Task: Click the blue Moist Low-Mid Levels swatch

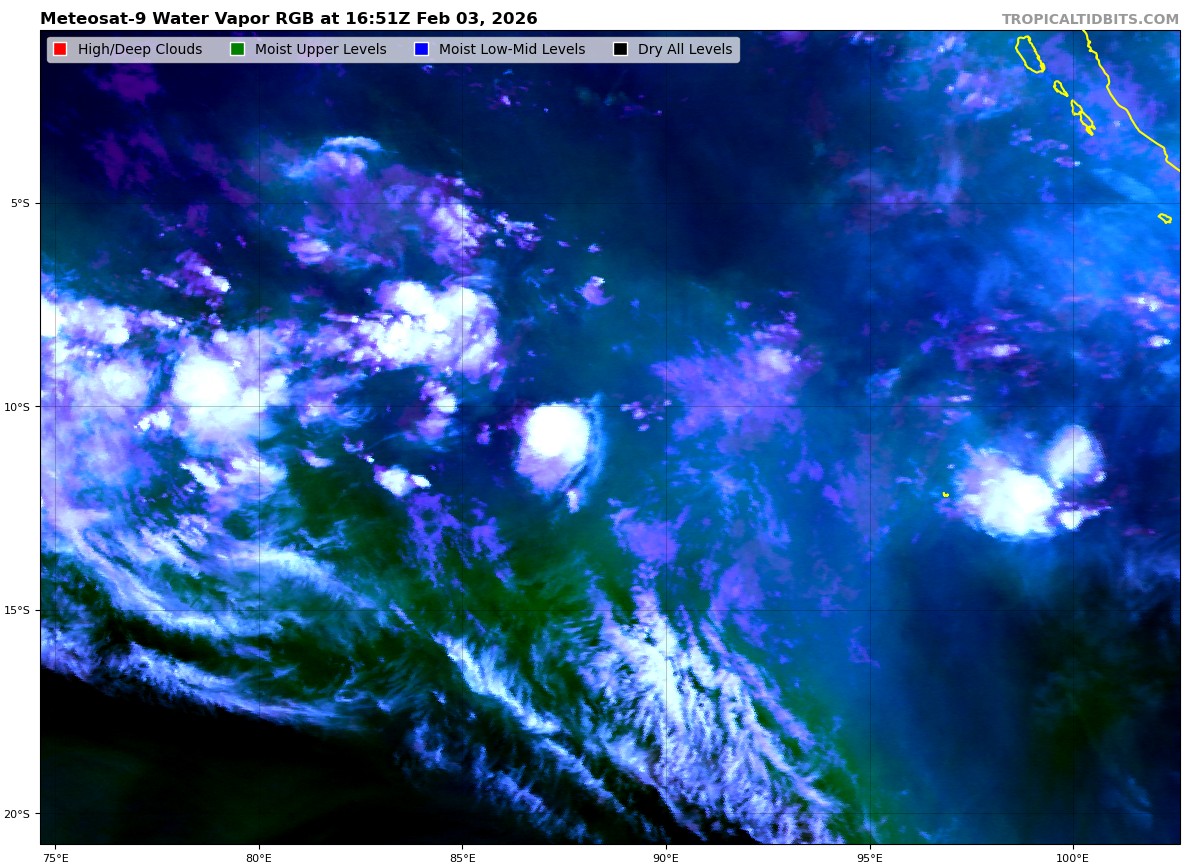Action: [421, 50]
